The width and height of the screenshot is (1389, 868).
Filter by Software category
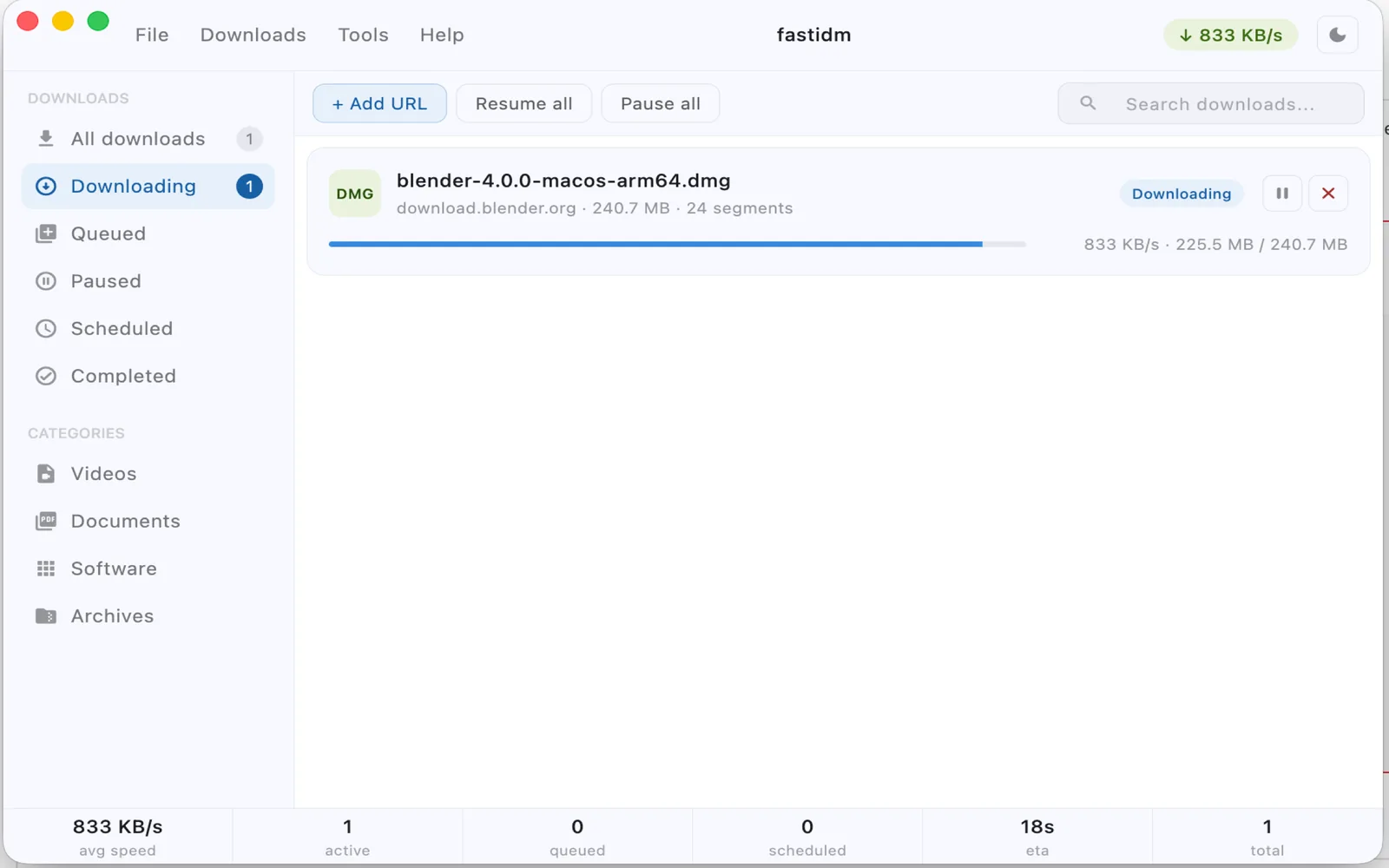[148, 569]
